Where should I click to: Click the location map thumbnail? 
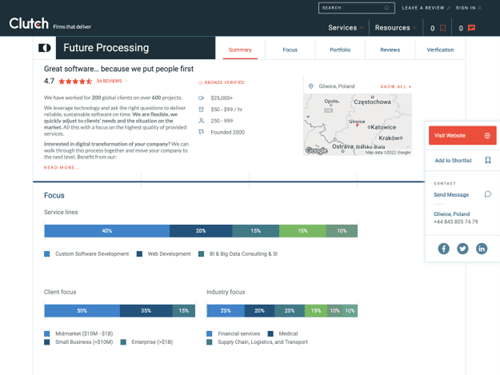pyautogui.click(x=357, y=125)
